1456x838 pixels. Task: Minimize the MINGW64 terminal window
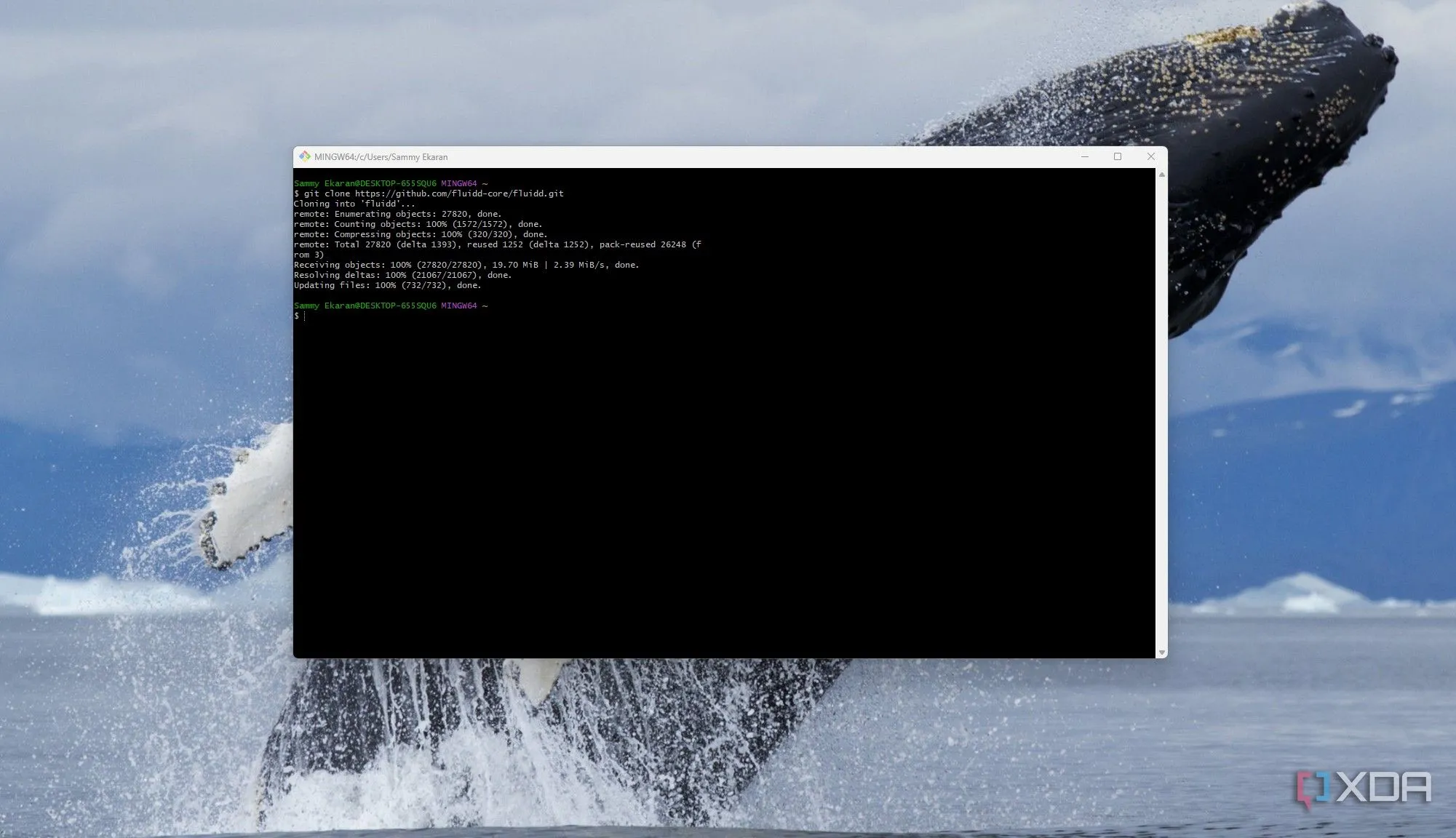(1084, 156)
